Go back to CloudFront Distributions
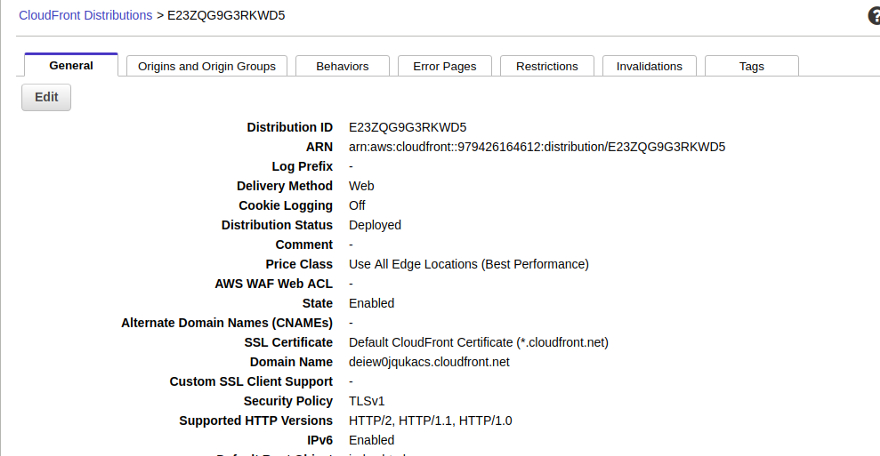The width and height of the screenshot is (880, 456). (85, 16)
